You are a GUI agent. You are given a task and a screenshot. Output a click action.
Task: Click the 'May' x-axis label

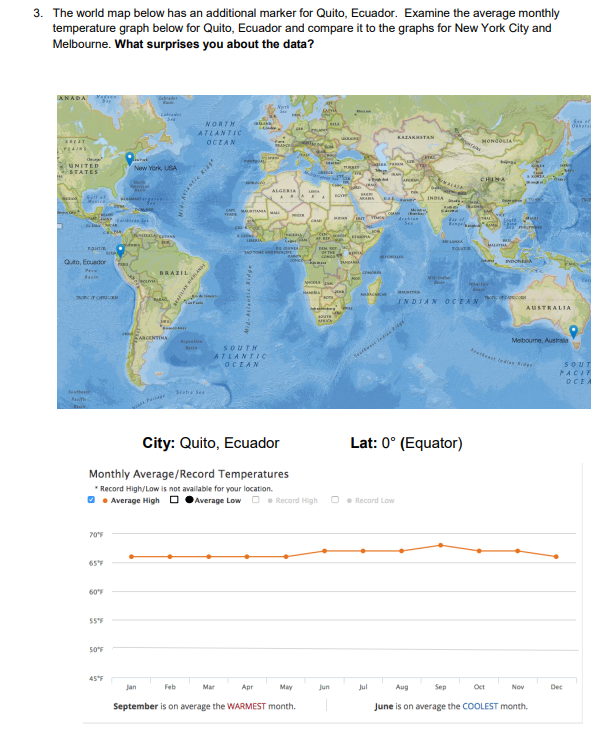tap(286, 687)
